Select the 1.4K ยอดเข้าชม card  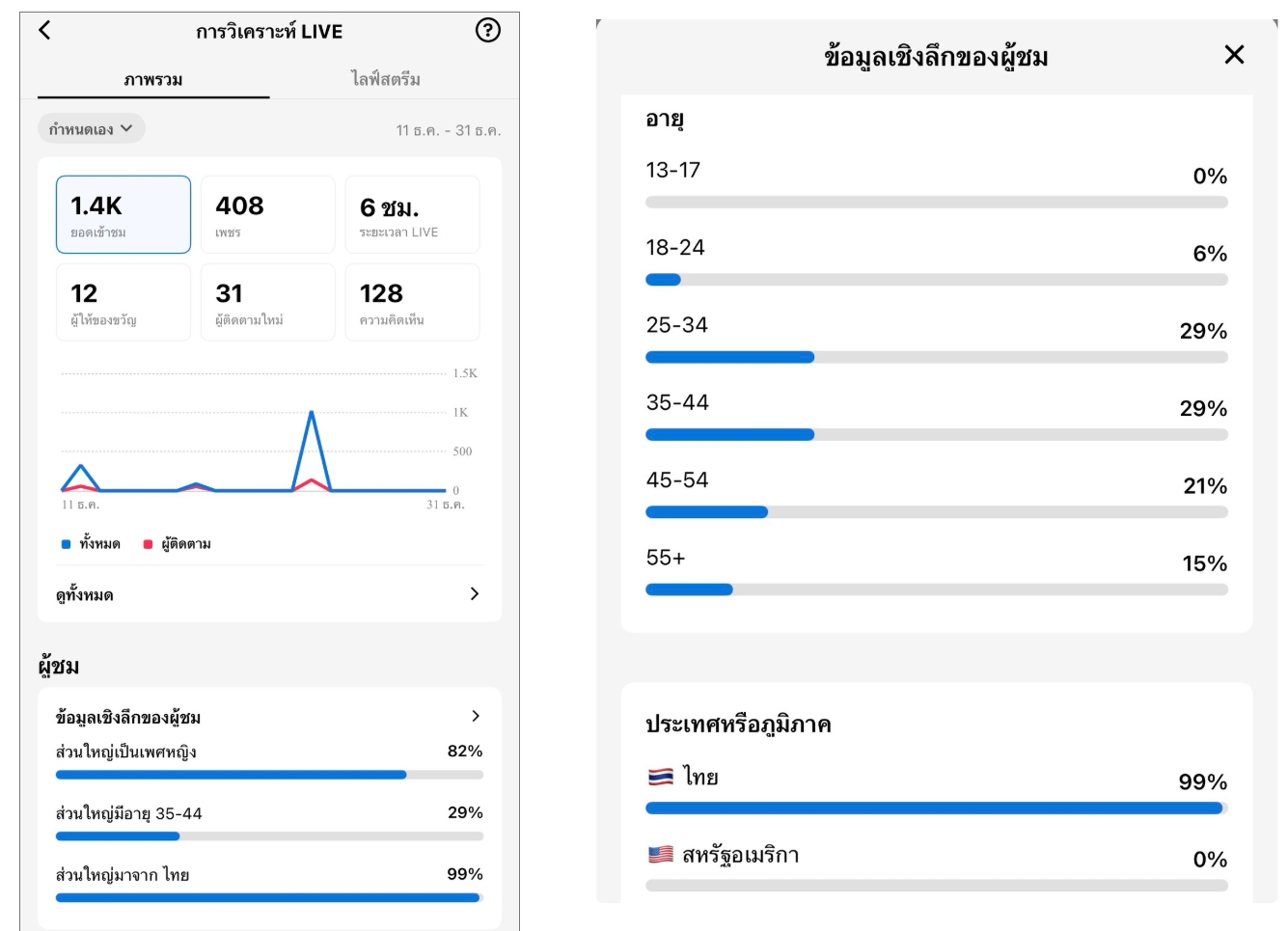123,214
